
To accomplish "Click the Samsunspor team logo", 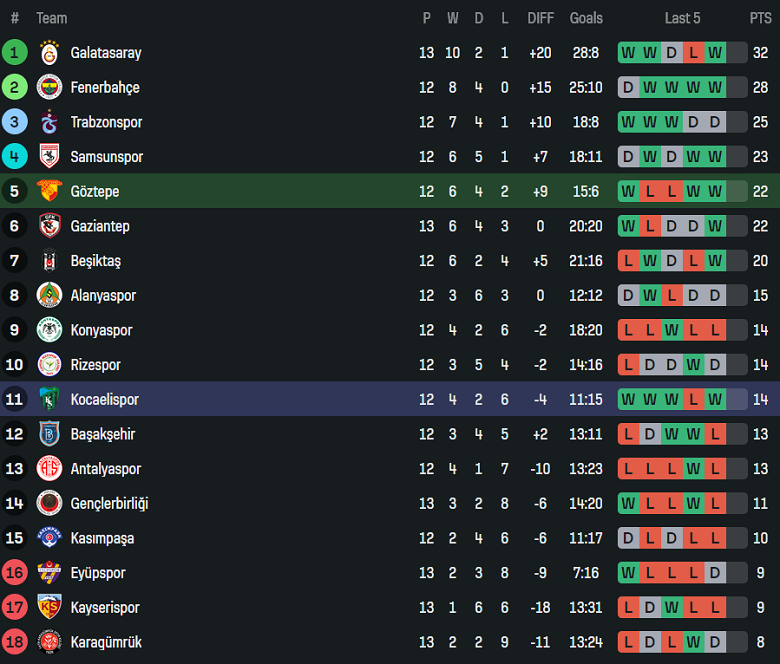I will 49,157.
